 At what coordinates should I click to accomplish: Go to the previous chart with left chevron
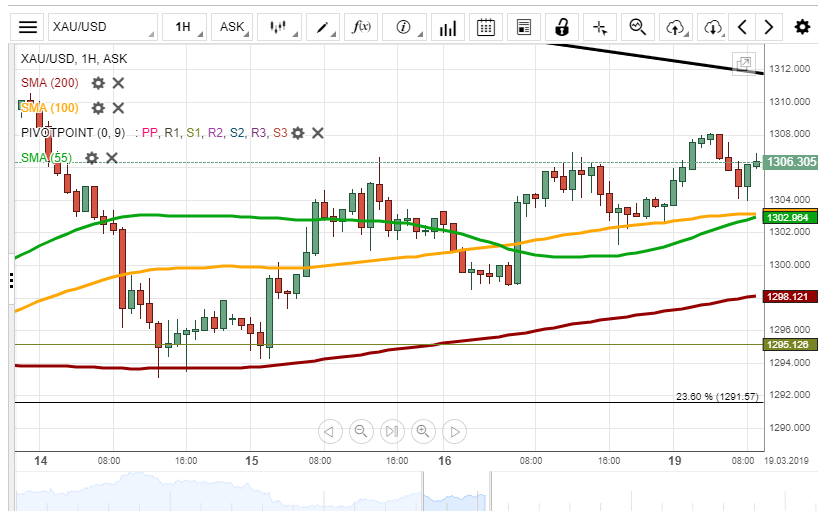(x=742, y=27)
